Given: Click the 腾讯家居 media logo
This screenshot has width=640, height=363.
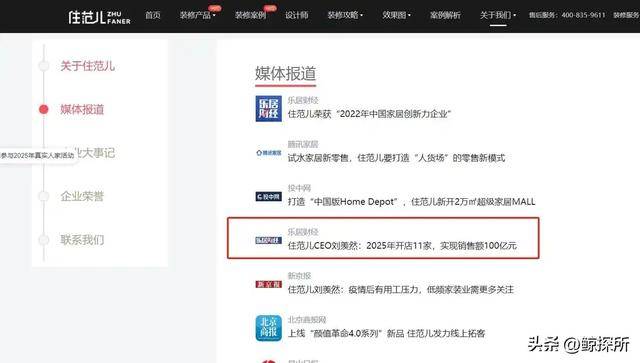Looking at the screenshot, I should [x=269, y=153].
